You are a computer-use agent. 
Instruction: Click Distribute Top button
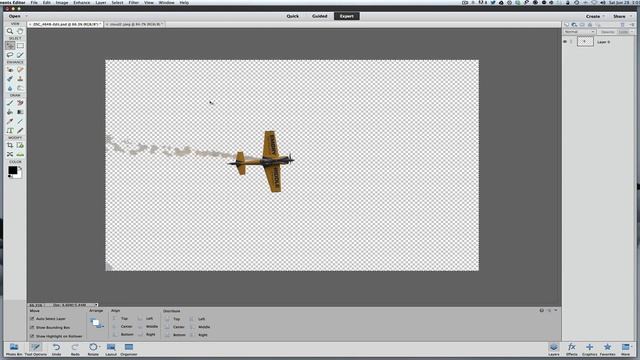click(x=173, y=319)
